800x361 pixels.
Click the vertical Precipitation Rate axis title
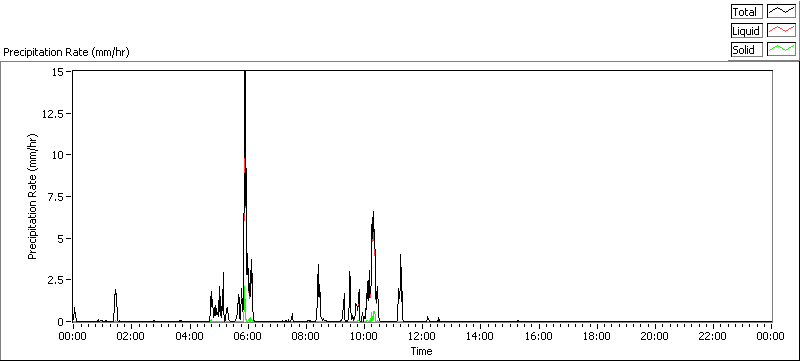pos(33,197)
